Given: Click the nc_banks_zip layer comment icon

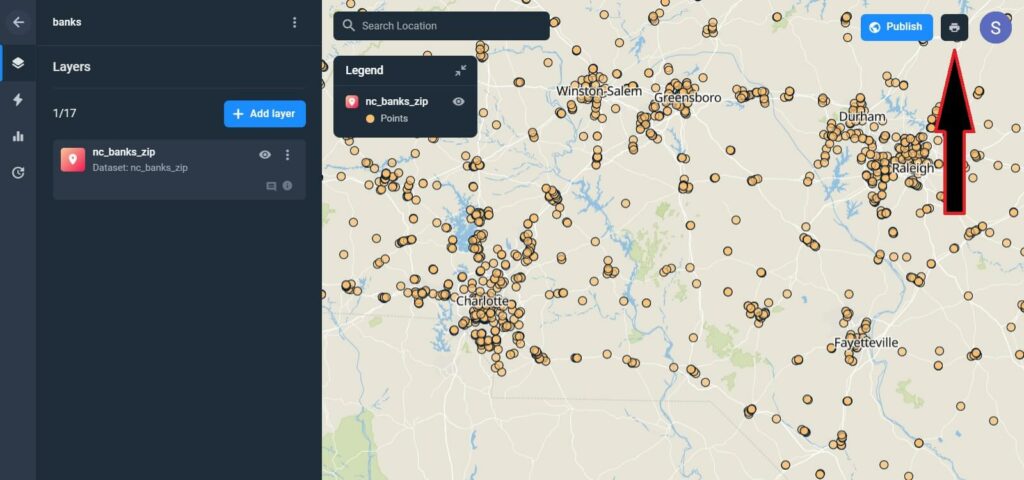Looking at the screenshot, I should coord(271,186).
